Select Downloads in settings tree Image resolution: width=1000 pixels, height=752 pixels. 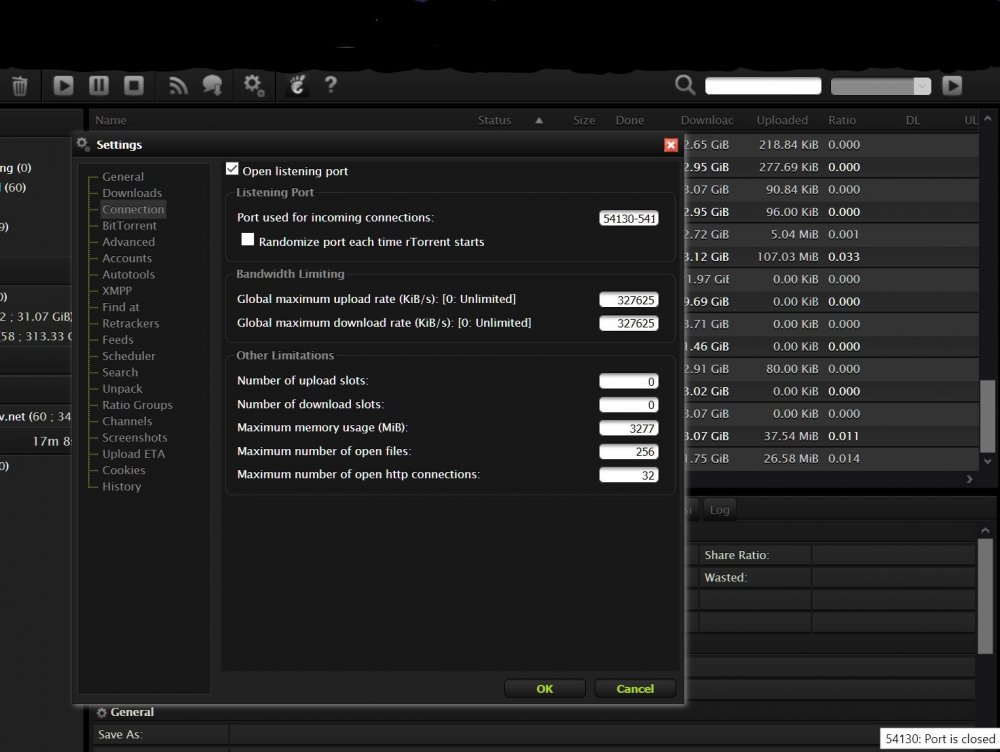coord(132,193)
